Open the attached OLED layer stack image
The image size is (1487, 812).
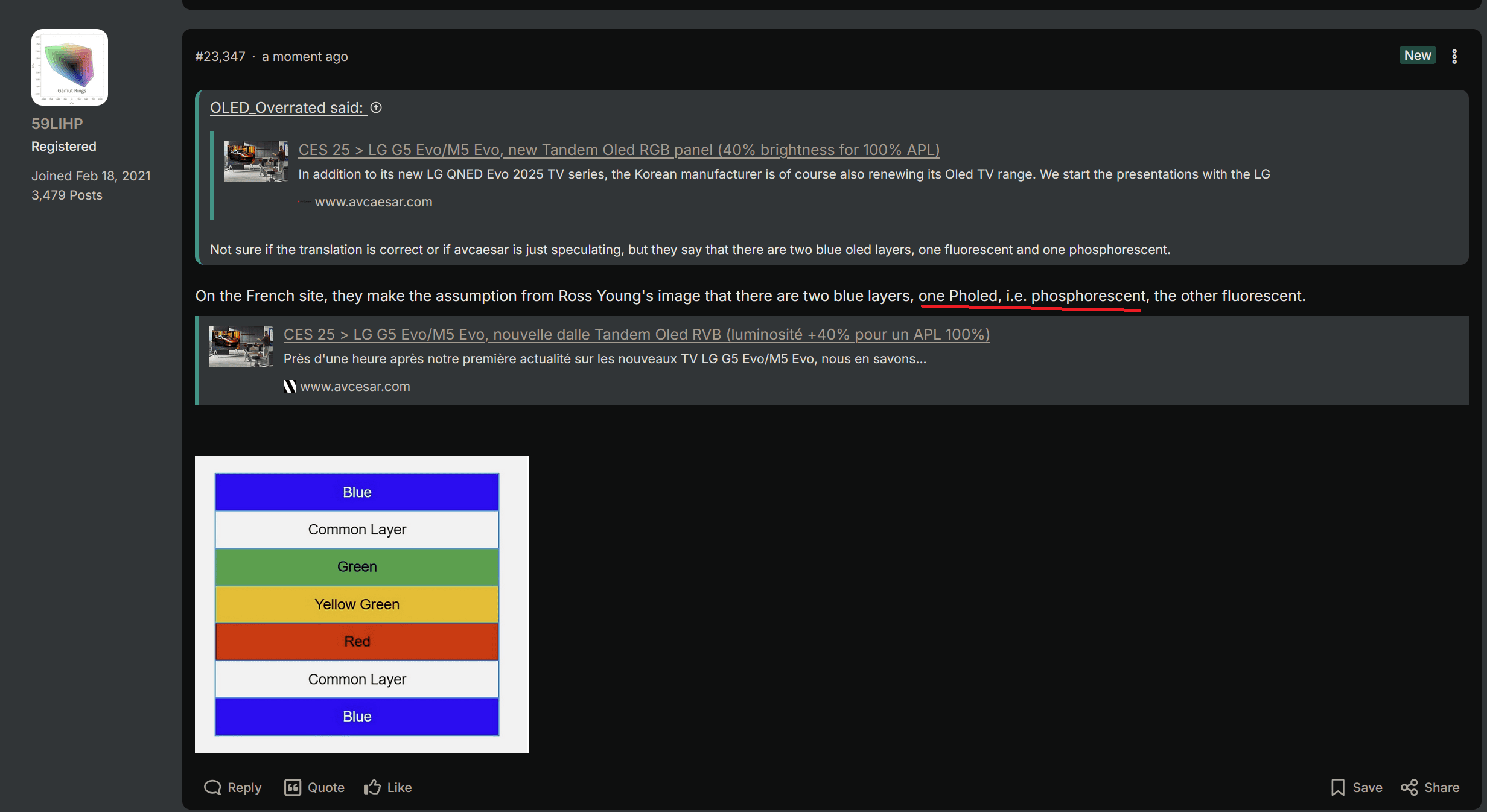pos(361,604)
